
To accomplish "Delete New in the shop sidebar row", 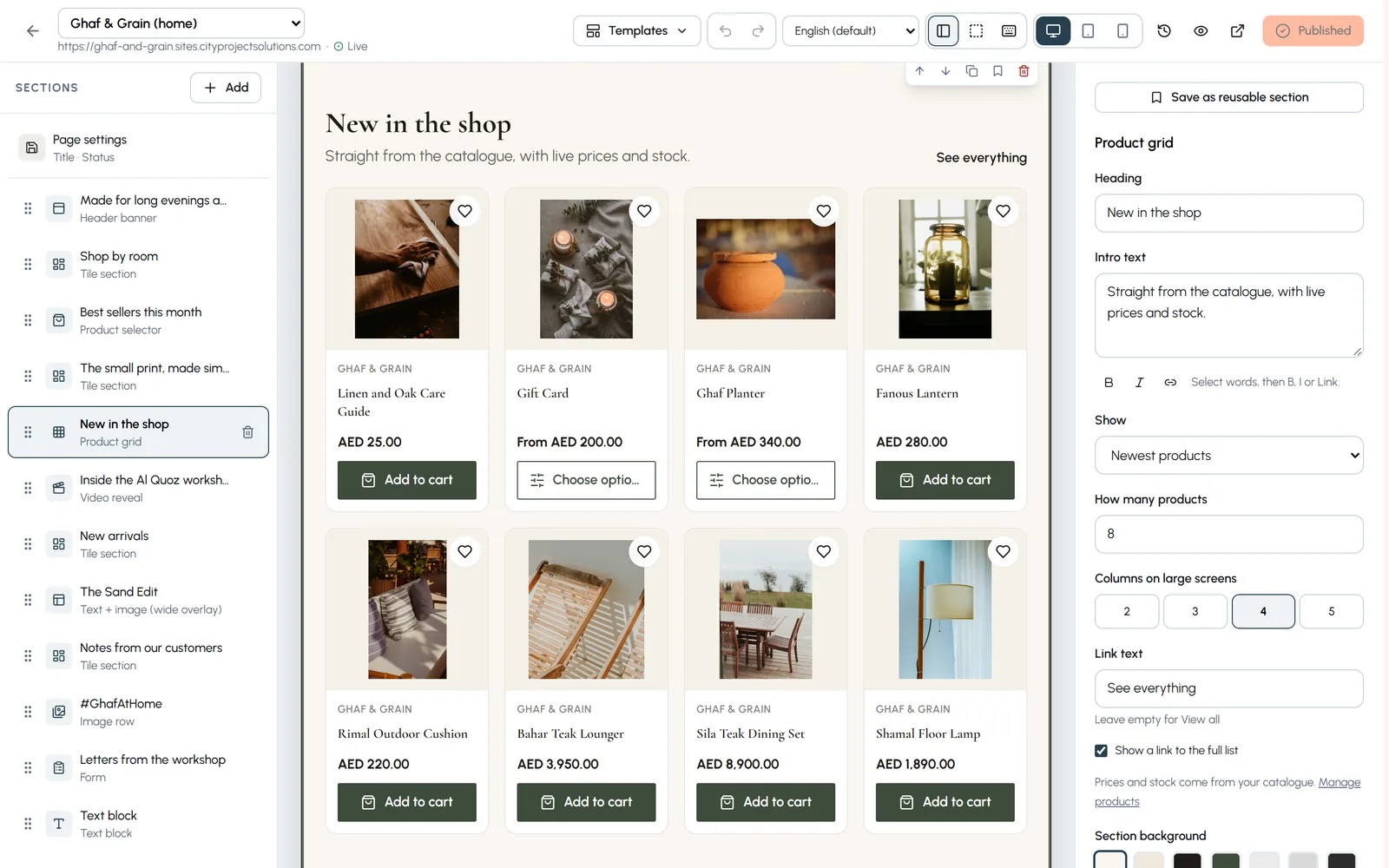I will 247,431.
